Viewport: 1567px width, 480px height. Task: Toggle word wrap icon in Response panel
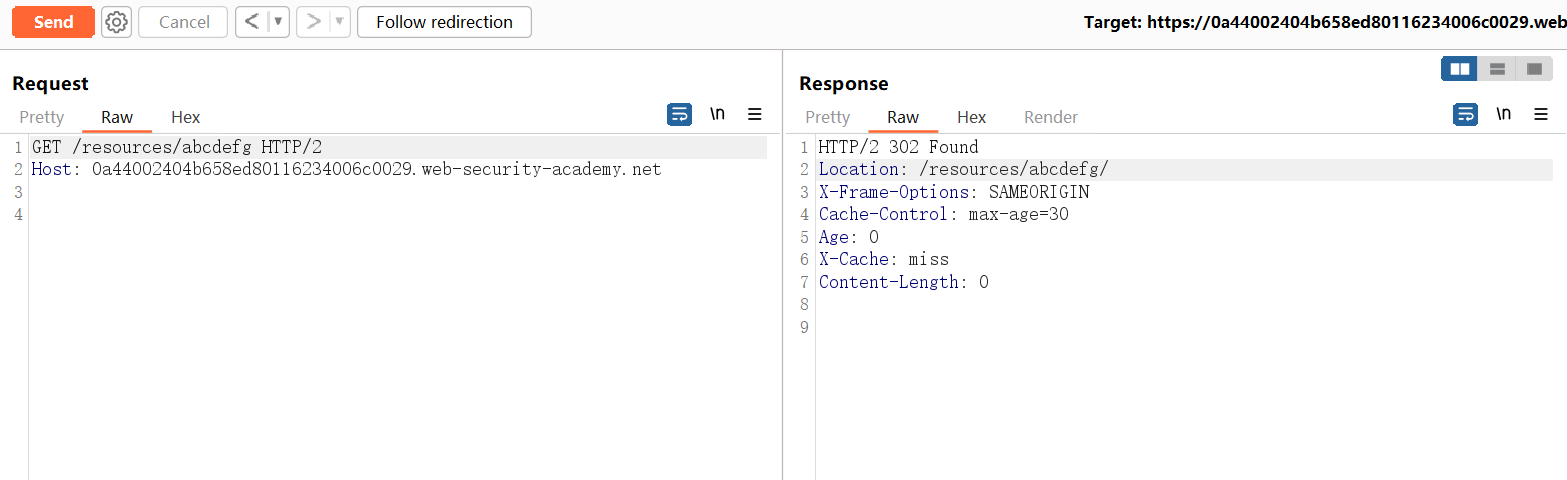point(1465,114)
